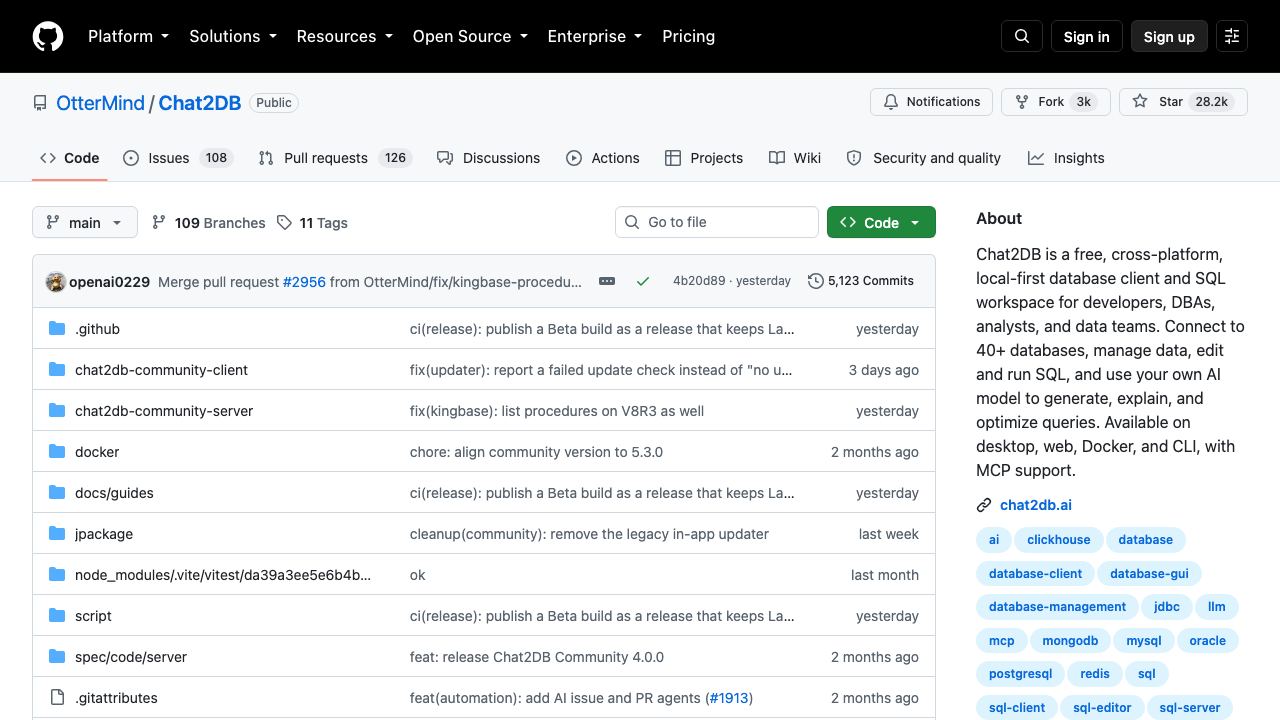1280x720 pixels.
Task: Open the Pull requests tab
Action: point(335,158)
